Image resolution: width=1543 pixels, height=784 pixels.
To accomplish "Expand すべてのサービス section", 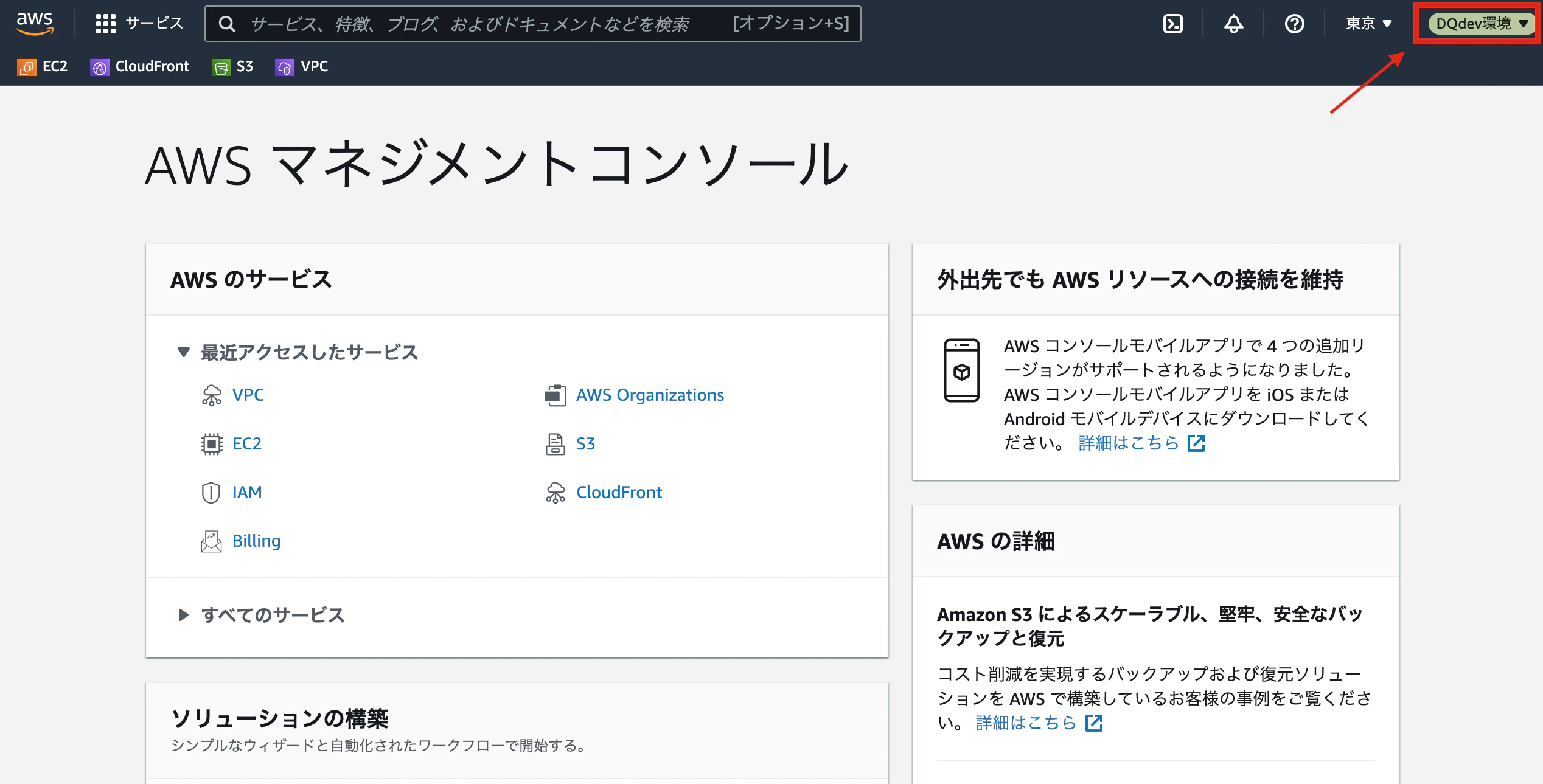I will (183, 615).
